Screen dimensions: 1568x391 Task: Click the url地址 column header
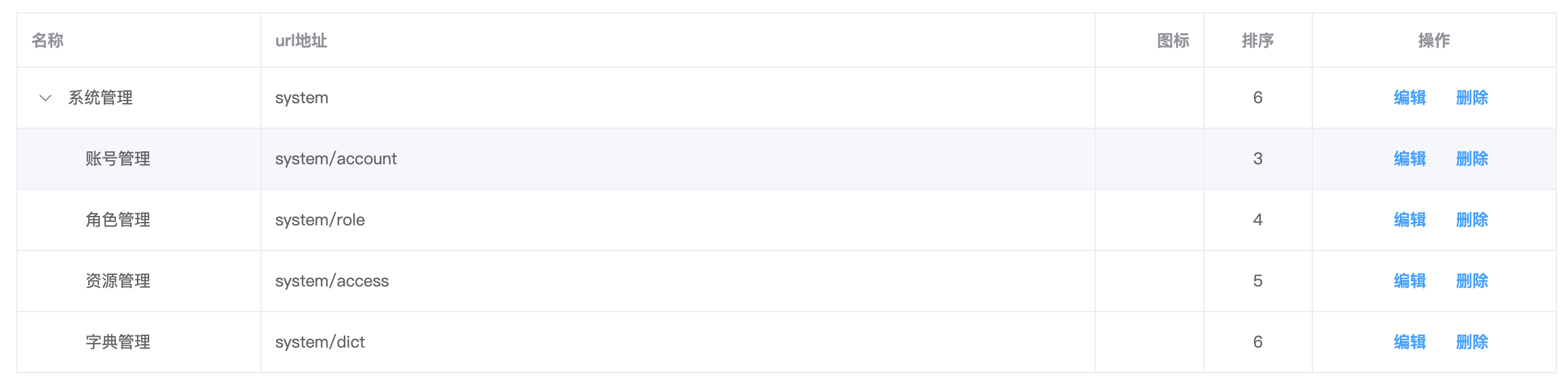(x=678, y=41)
